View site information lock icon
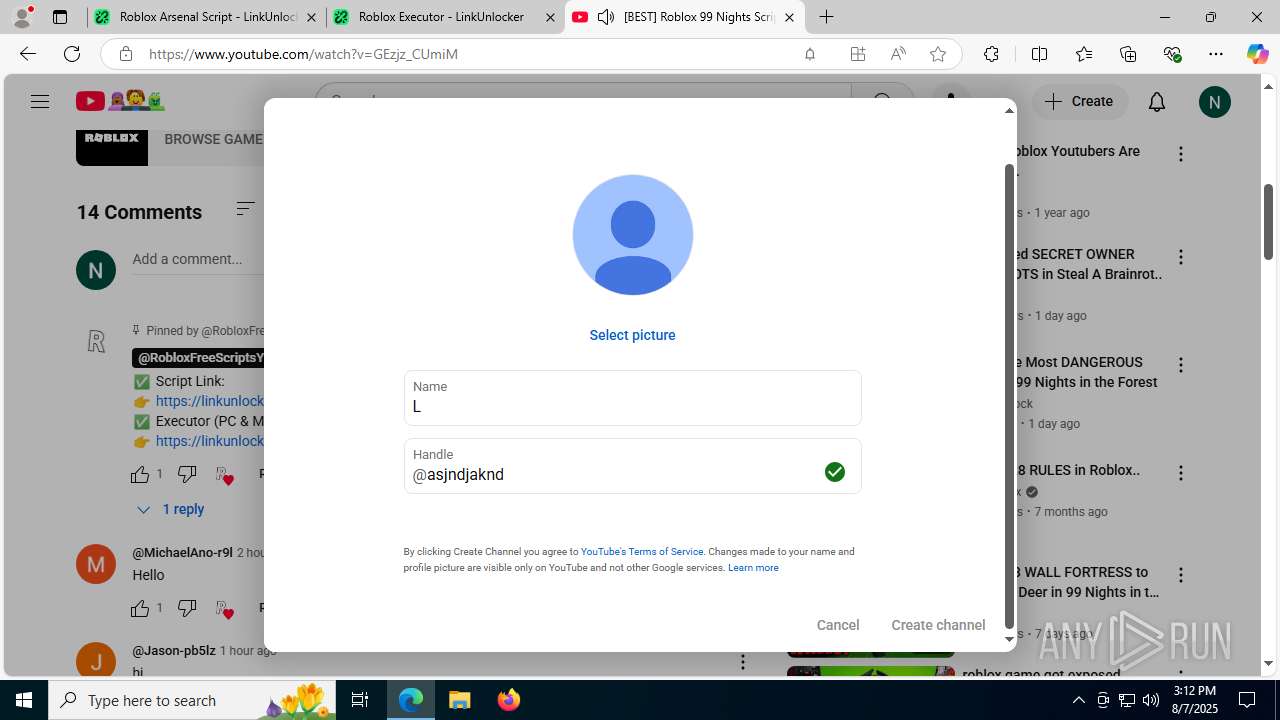The width and height of the screenshot is (1280, 720). pyautogui.click(x=125, y=54)
